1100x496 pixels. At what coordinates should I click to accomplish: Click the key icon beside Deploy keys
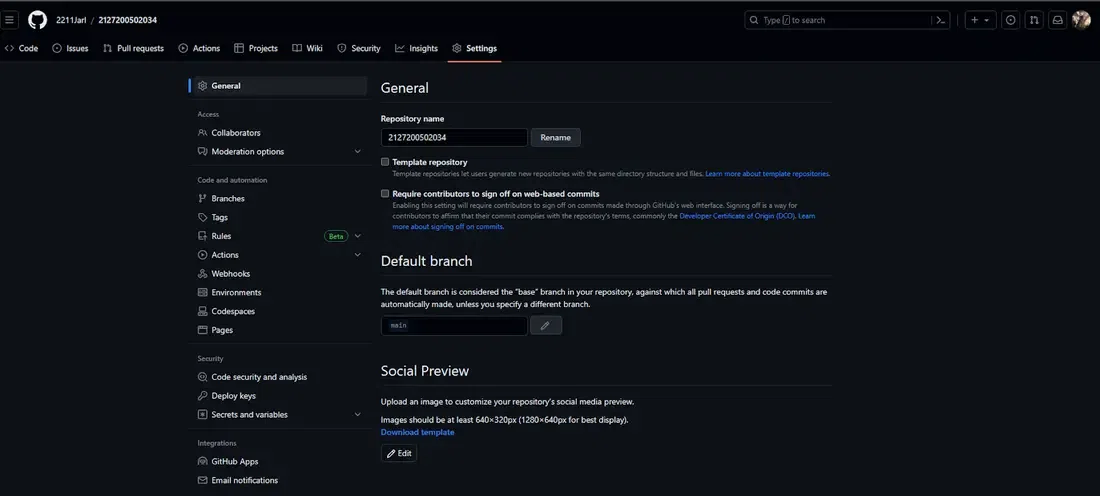tap(203, 396)
